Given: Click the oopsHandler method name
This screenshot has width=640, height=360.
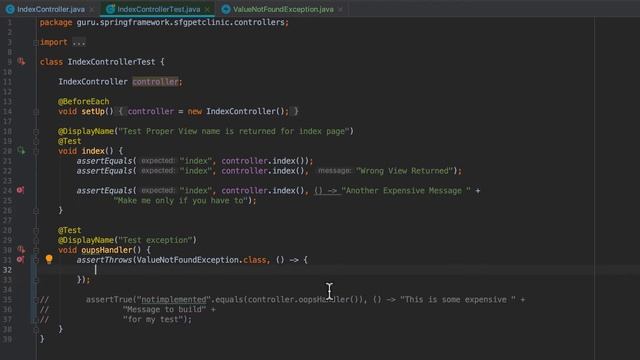Looking at the screenshot, I should click(107, 250).
